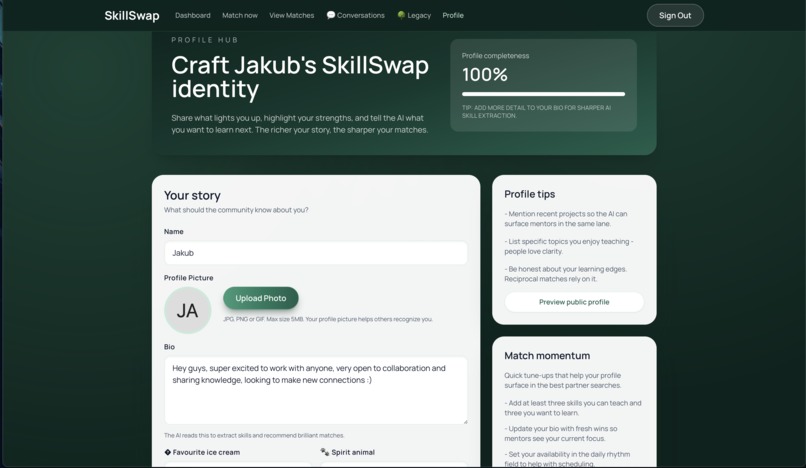Click the Favourite ice cream label
The height and width of the screenshot is (468, 806).
pos(206,453)
